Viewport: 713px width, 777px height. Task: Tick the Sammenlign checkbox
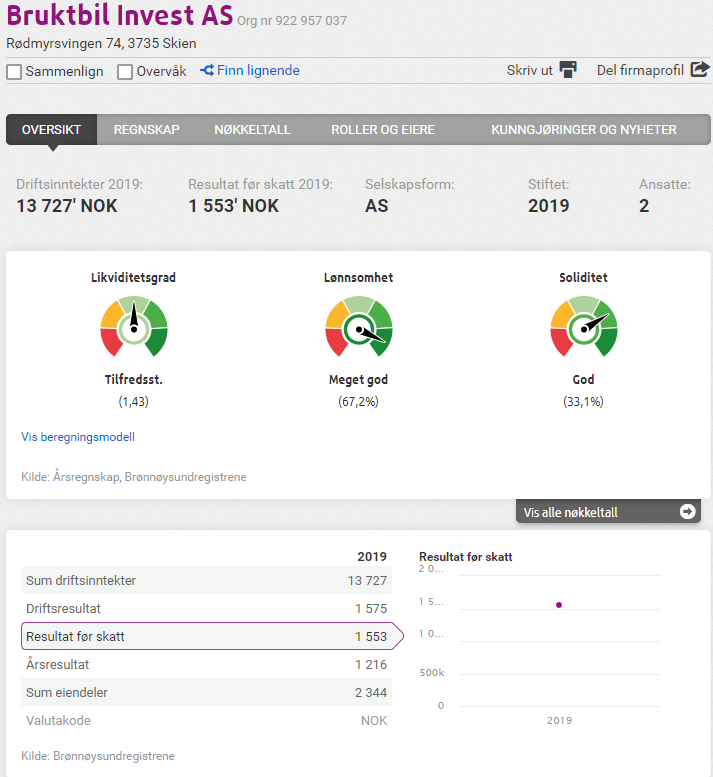(14, 72)
